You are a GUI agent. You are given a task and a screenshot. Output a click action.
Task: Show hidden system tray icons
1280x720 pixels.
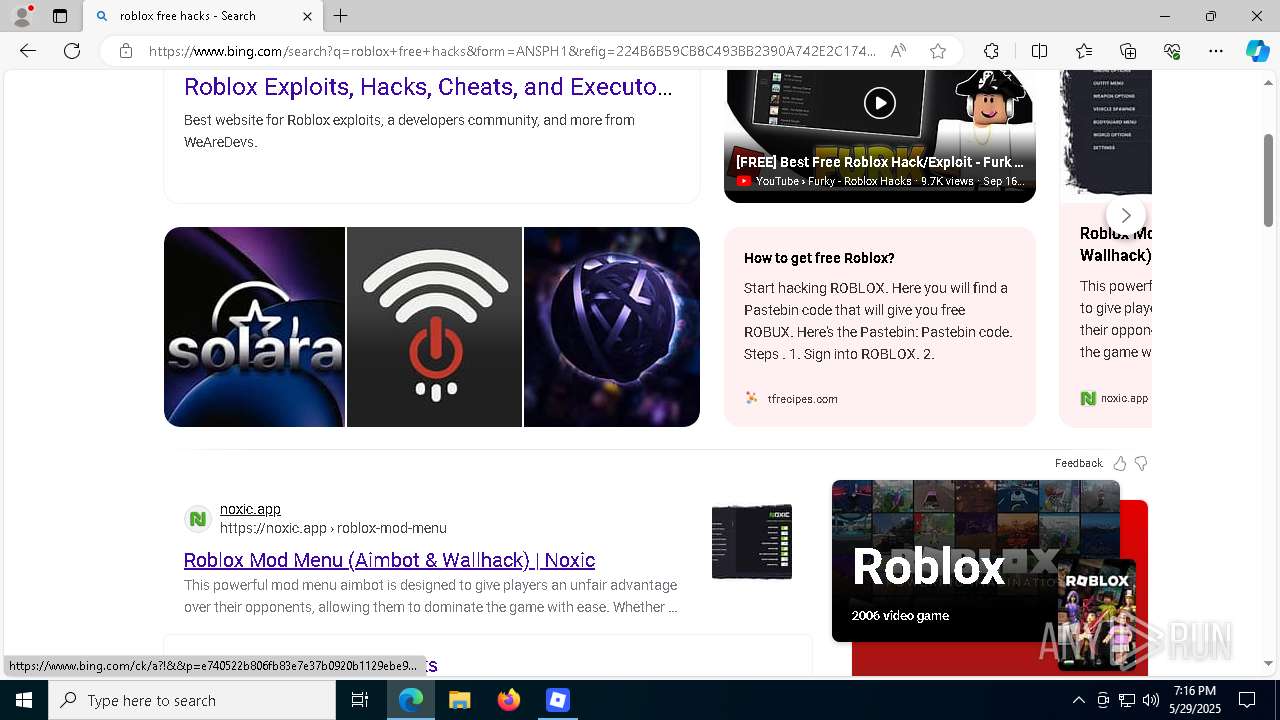pos(1078,700)
